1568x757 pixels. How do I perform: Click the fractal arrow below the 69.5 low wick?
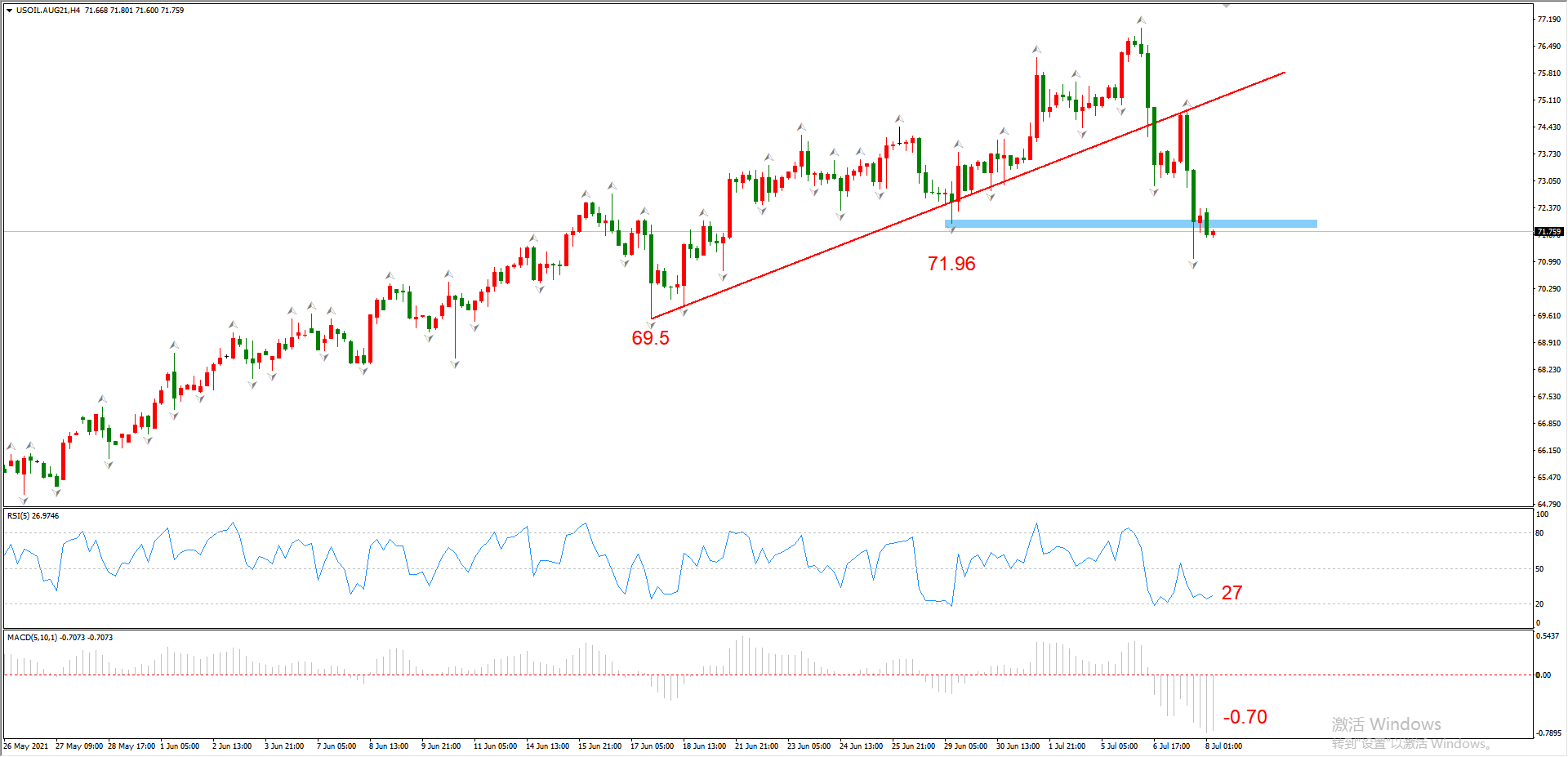click(651, 325)
